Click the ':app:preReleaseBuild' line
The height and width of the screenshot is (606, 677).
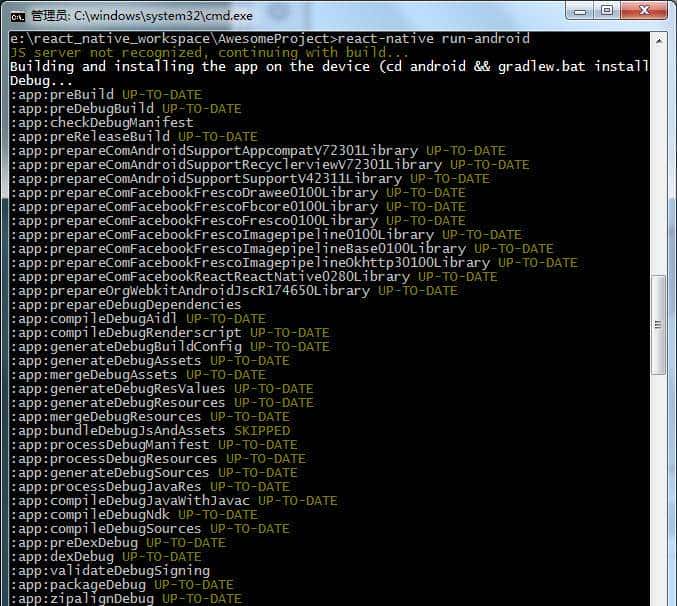coord(134,136)
